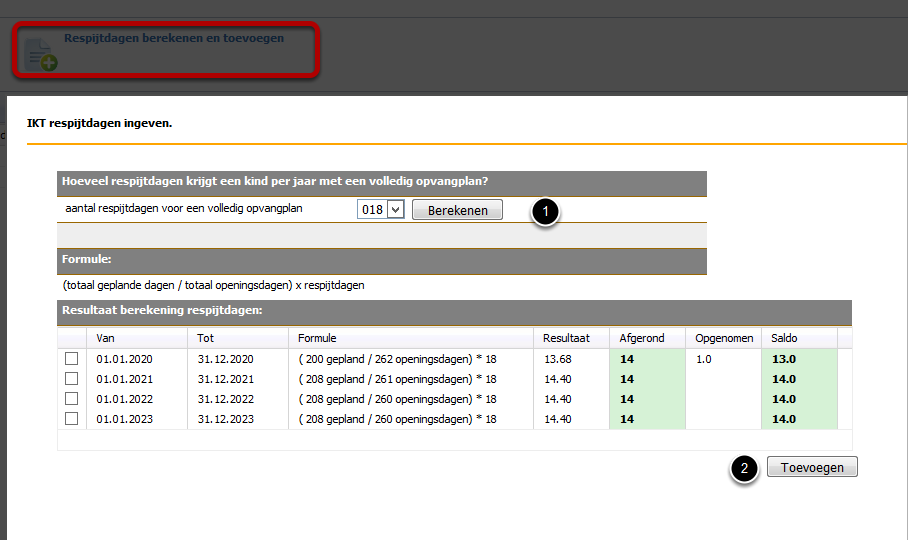The width and height of the screenshot is (908, 540).
Task: Click the 'Saldo' column header
Action: coord(784,338)
